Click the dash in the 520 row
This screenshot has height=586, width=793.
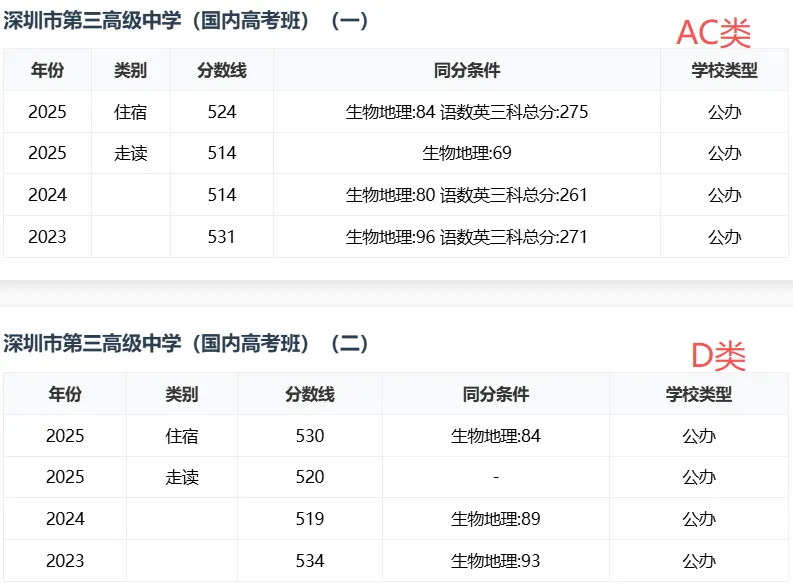[496, 477]
